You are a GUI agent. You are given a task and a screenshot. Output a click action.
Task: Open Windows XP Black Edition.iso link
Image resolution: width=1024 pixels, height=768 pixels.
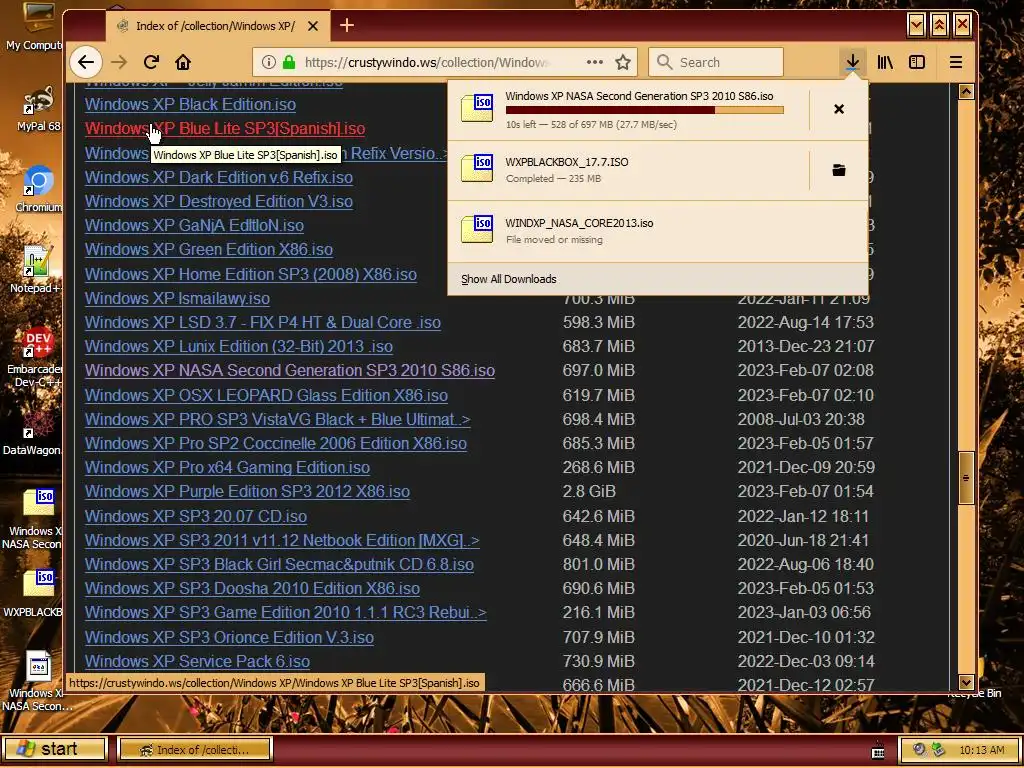pyautogui.click(x=190, y=104)
